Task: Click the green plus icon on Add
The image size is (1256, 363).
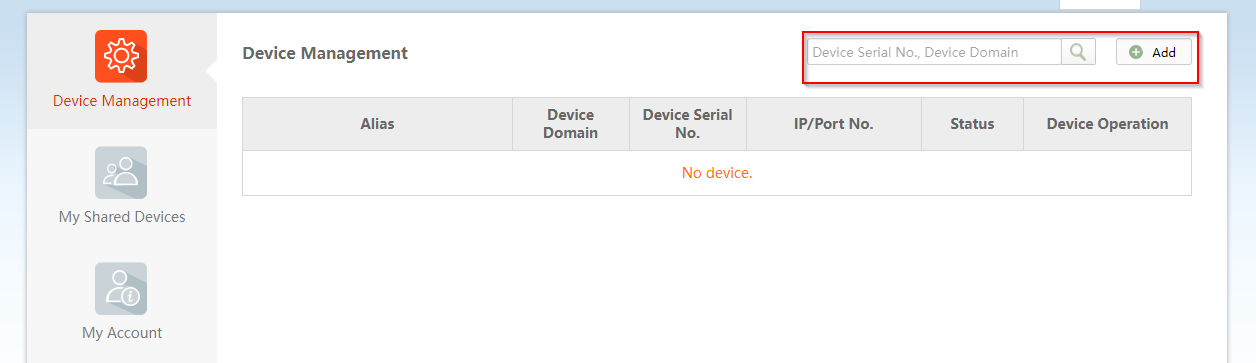Action: pos(1136,52)
